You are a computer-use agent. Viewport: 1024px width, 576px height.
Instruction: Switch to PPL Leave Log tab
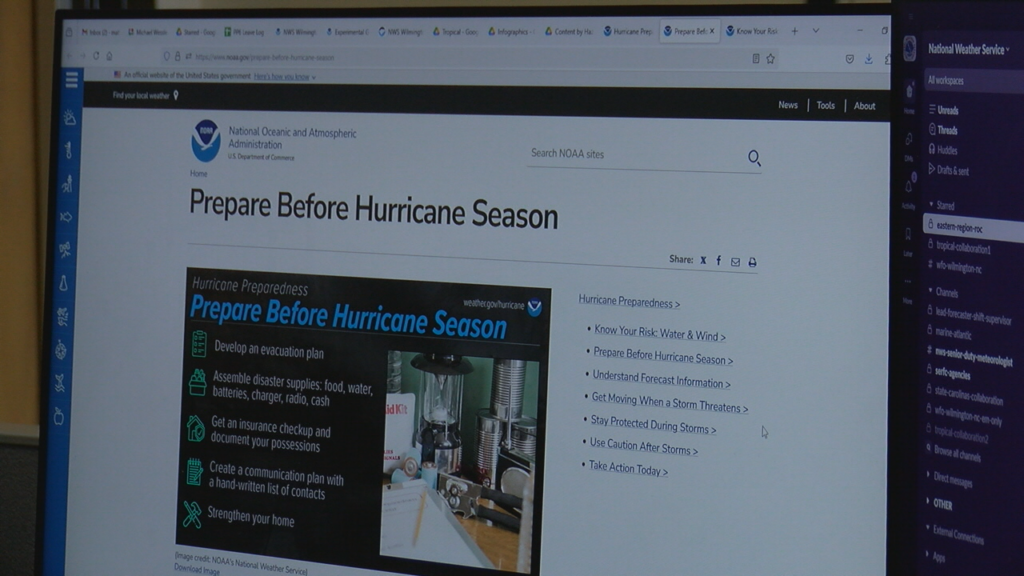coord(244,32)
